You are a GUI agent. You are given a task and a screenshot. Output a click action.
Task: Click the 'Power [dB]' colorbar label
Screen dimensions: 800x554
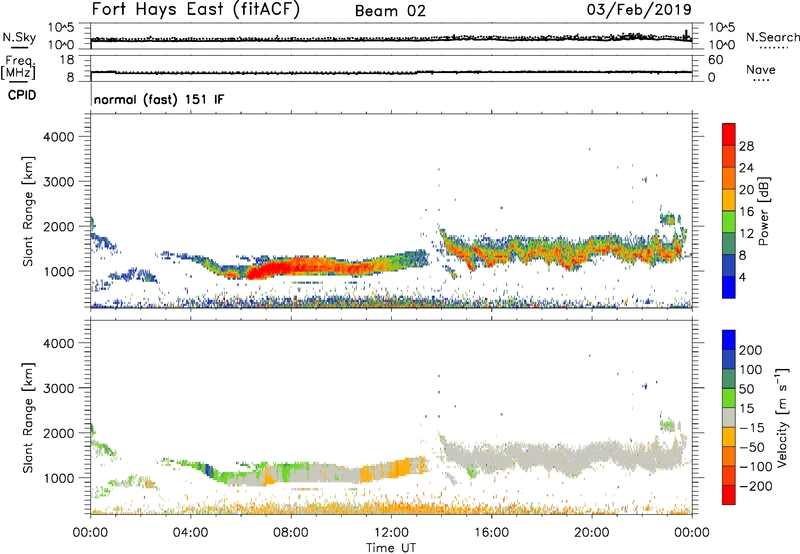point(764,211)
